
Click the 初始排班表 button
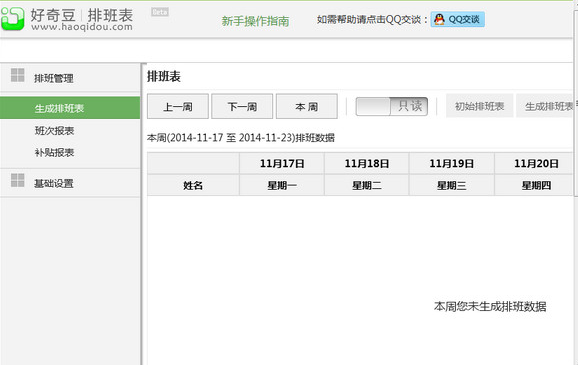[x=479, y=106]
